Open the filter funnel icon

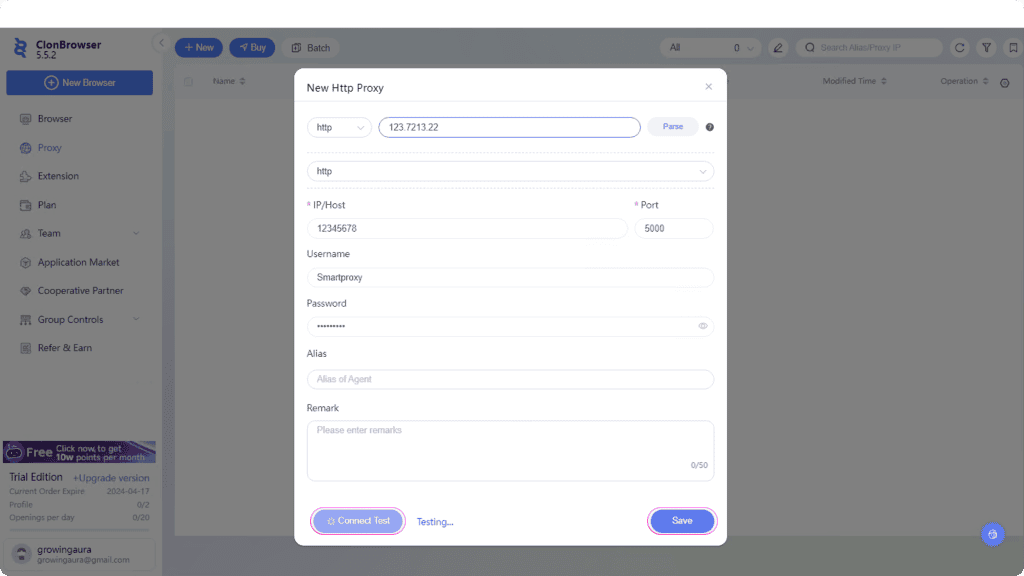(986, 47)
